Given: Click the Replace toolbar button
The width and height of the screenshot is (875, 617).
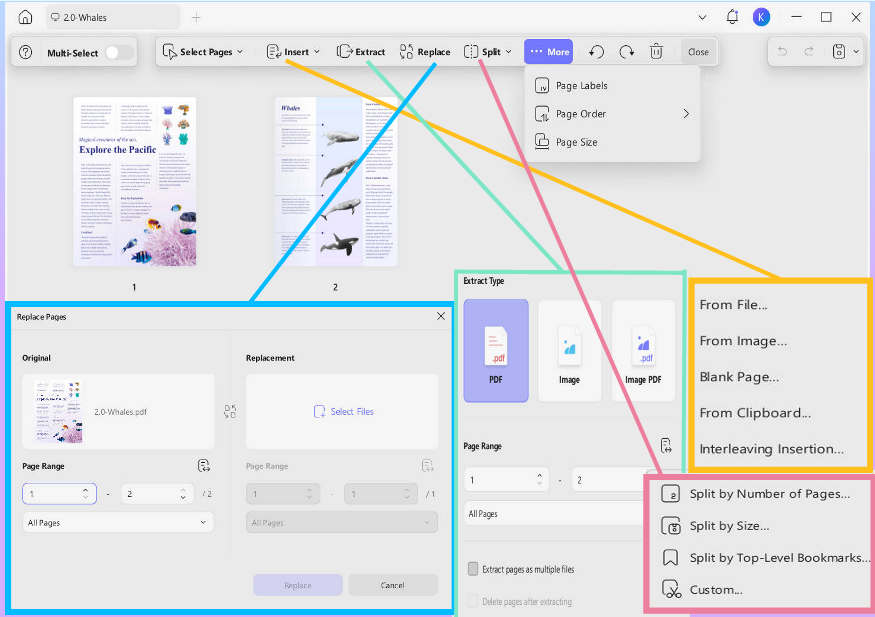Looking at the screenshot, I should (x=425, y=52).
